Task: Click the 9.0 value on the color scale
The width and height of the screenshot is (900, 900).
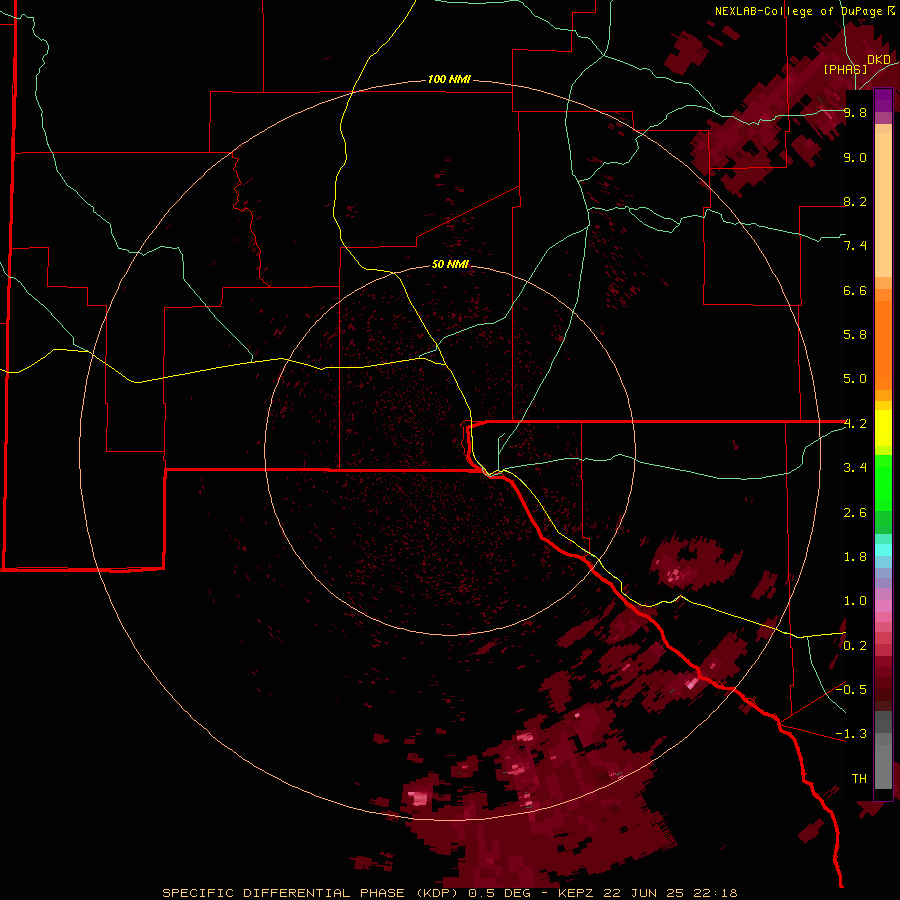Action: 855,157
